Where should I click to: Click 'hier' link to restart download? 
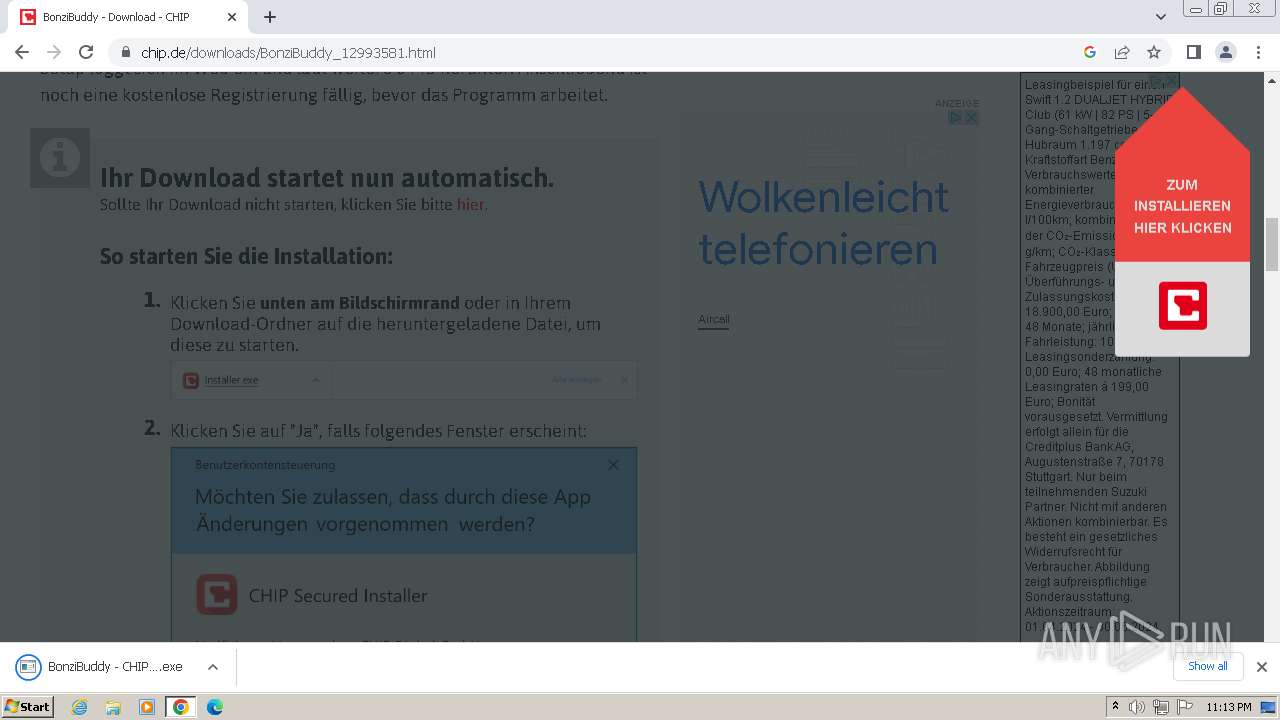470,205
